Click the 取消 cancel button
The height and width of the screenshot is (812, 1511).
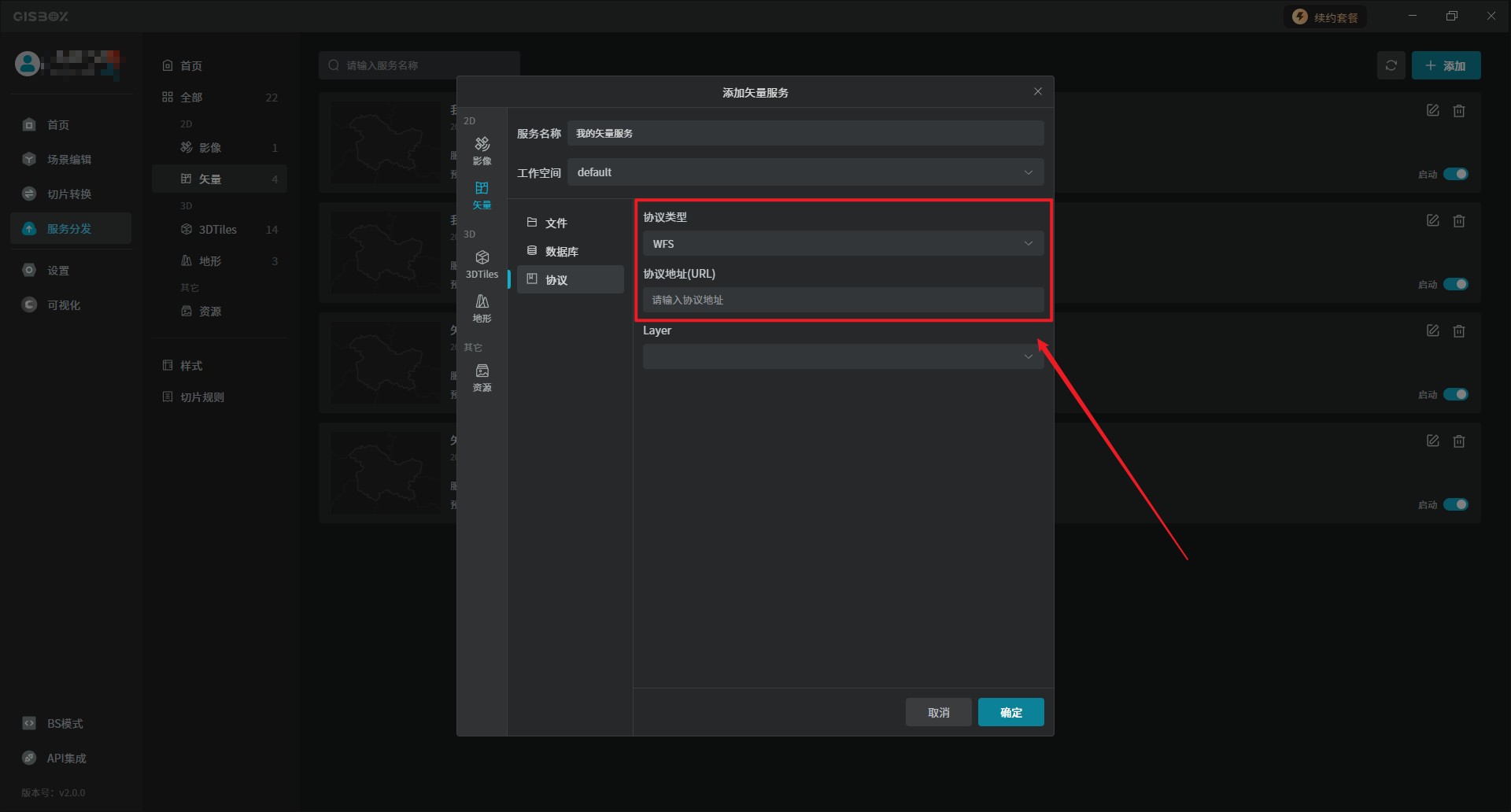click(x=938, y=712)
